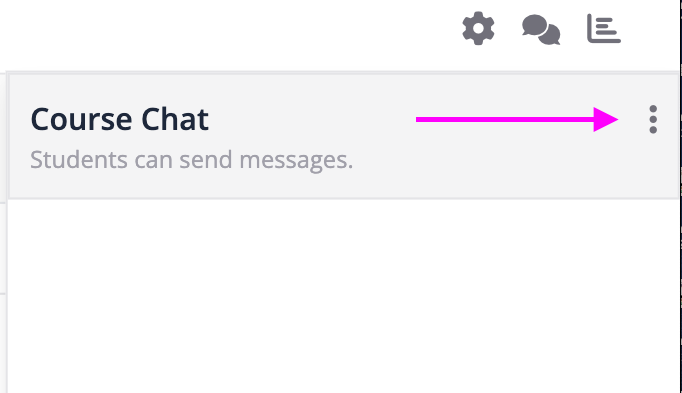682x393 pixels.
Task: Open the Course Chat three-dot menu
Action: (653, 119)
